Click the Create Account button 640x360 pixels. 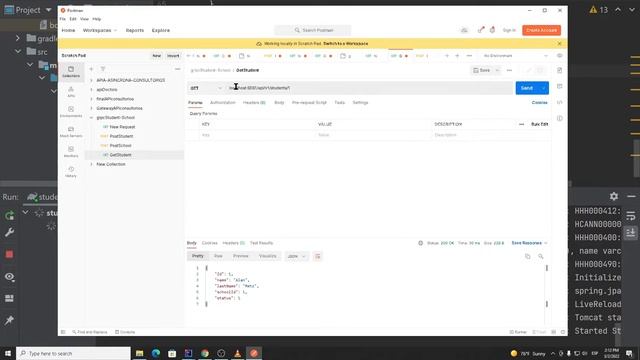541,30
